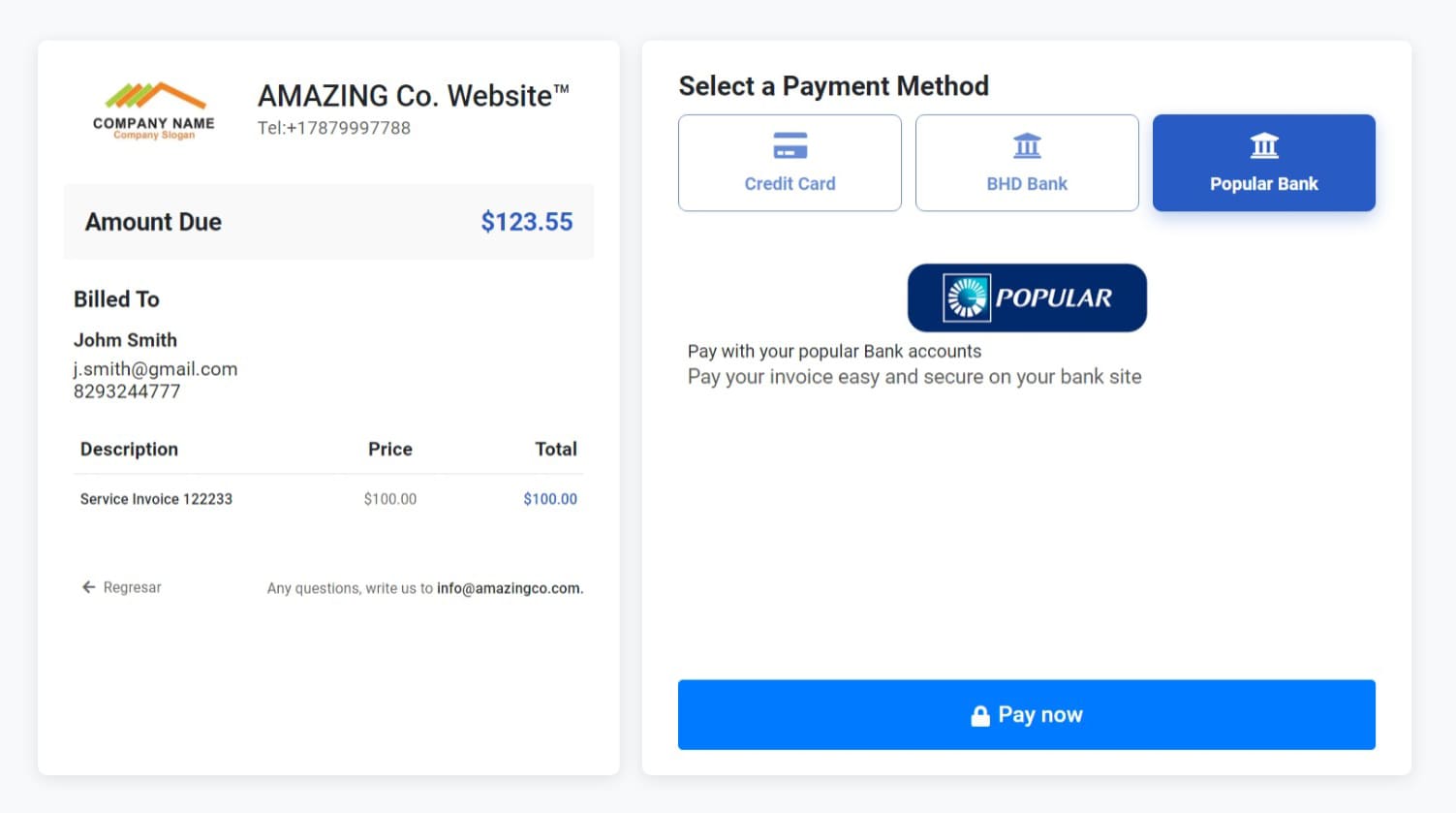Click the Popular Bank building icon
This screenshot has height=813, width=1456.
coord(1263,146)
